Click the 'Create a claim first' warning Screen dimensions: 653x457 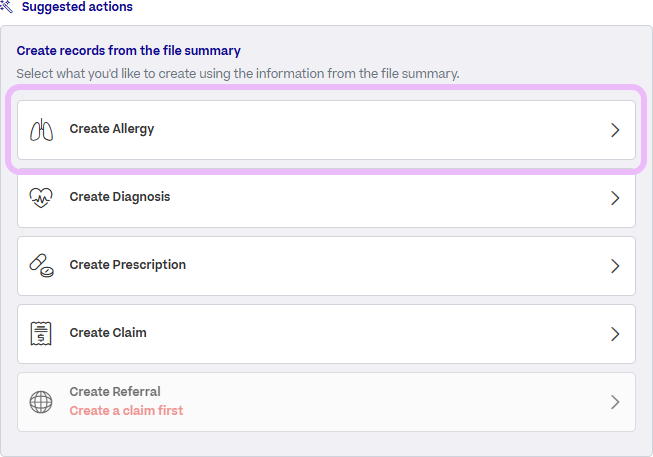[x=126, y=411]
